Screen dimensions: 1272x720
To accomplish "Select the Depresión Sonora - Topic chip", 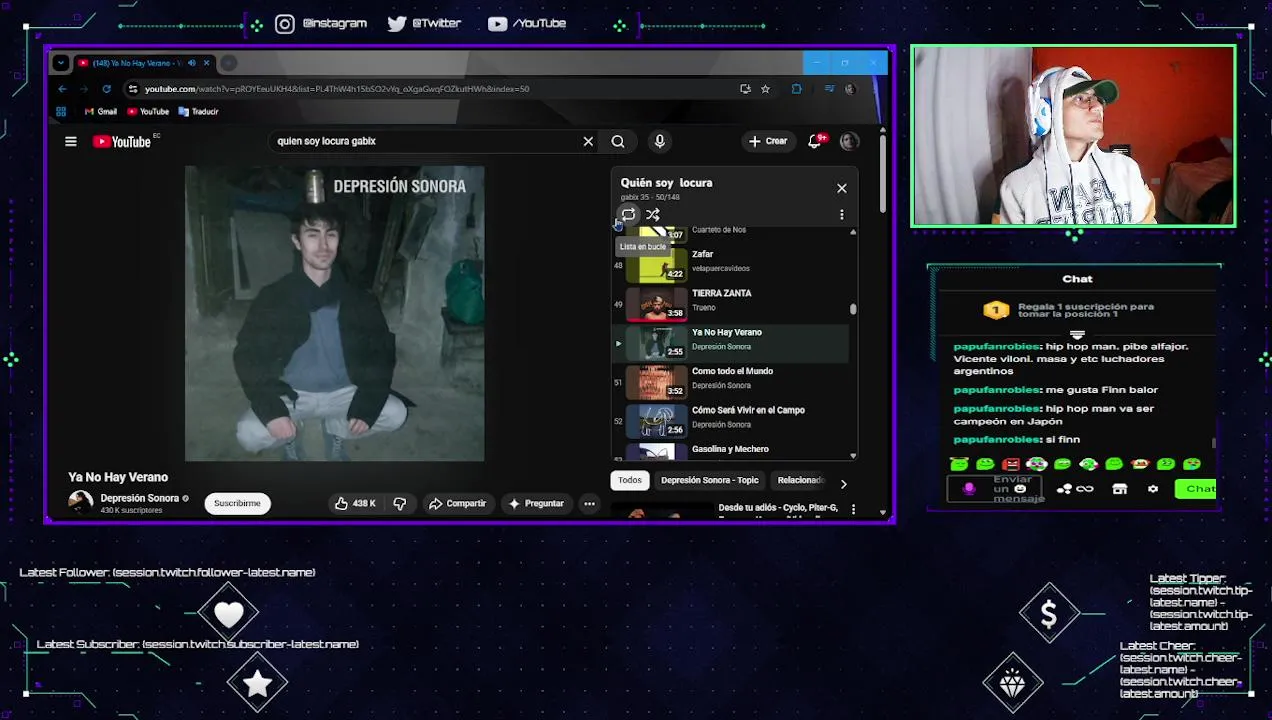I will tap(709, 480).
